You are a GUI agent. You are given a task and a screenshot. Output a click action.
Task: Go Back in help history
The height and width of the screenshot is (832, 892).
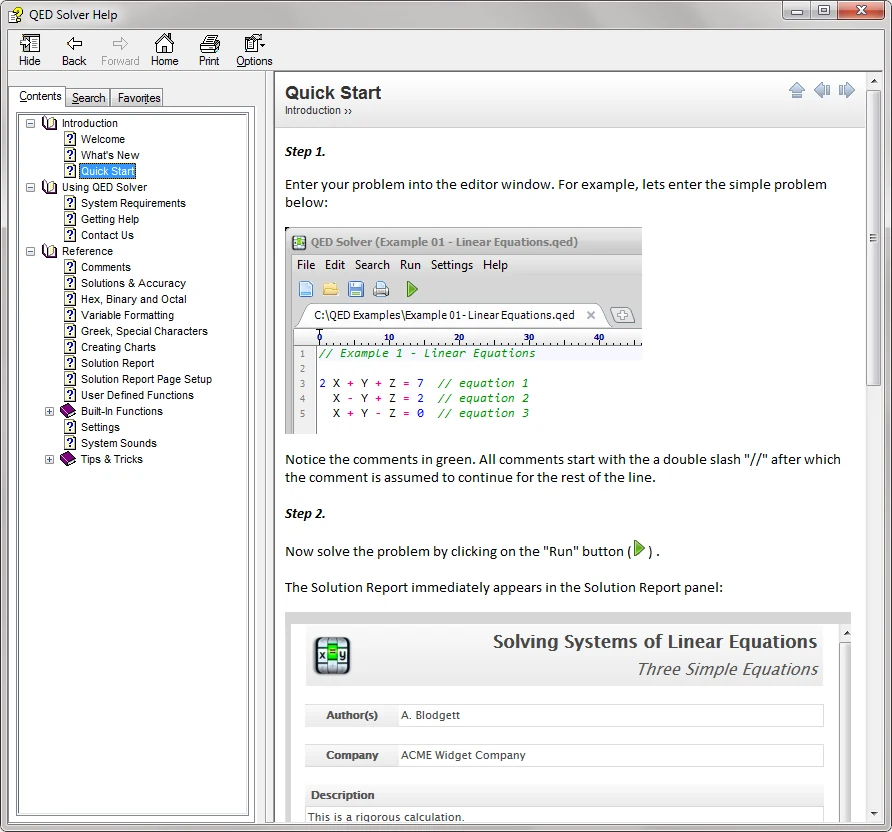click(x=74, y=50)
